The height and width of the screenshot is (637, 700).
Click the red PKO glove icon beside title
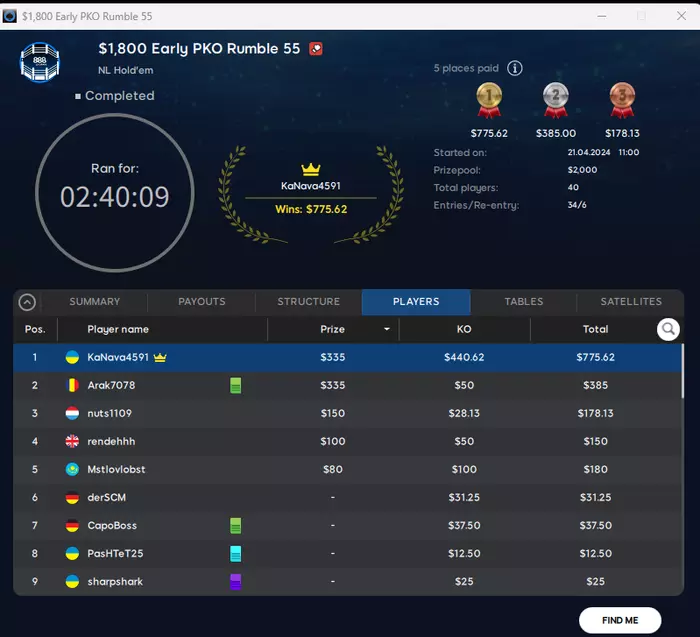coord(316,49)
